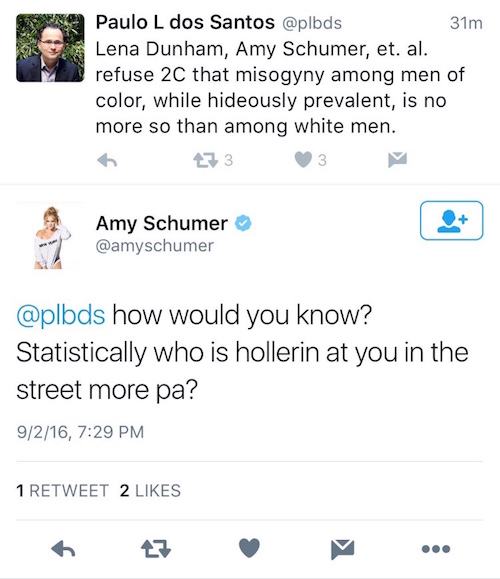Screen dimensions: 500x579
Task: Retweet Amy Schumer's tweet
Action: pyautogui.click(x=156, y=548)
